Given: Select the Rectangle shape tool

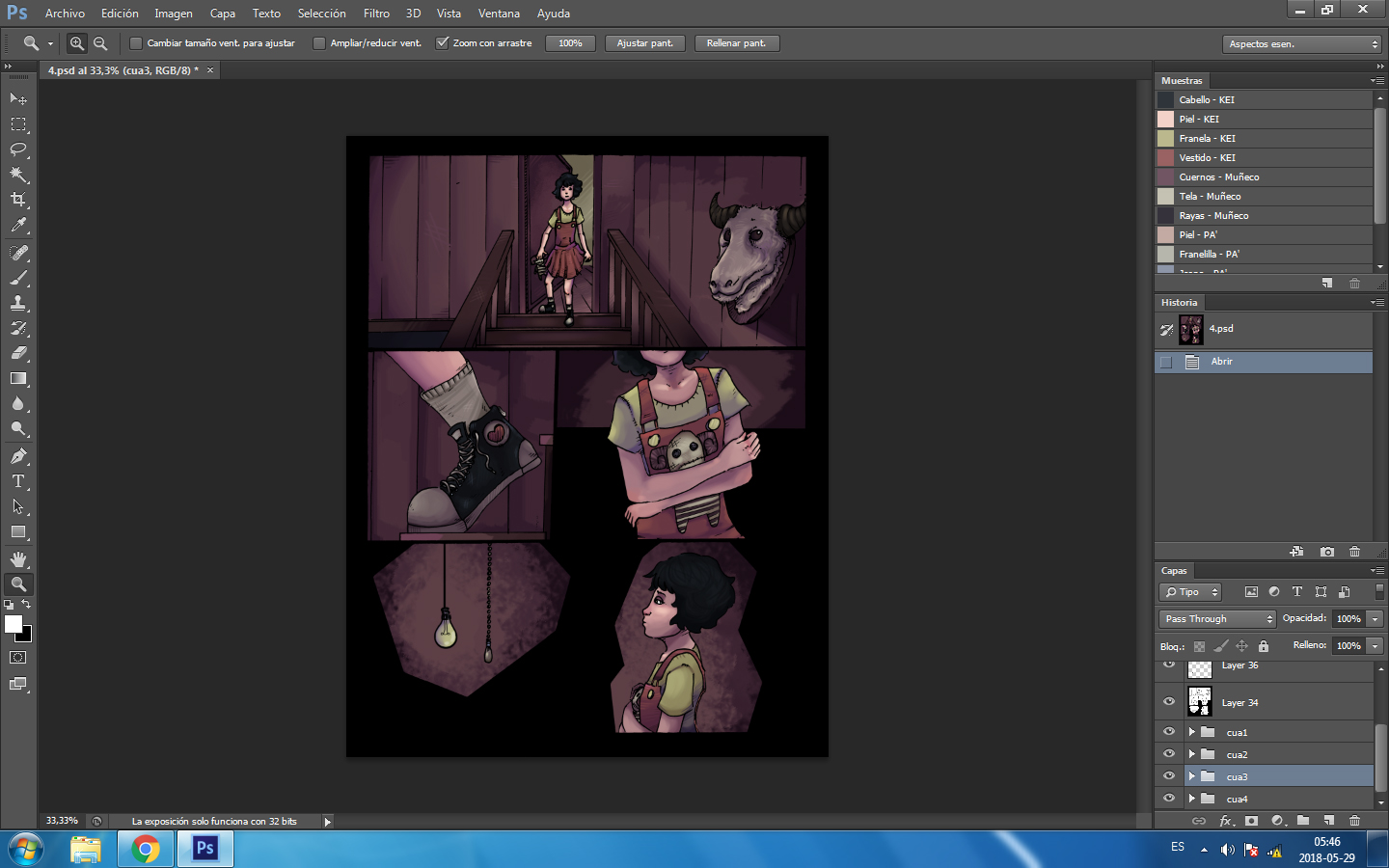Looking at the screenshot, I should click(x=18, y=531).
